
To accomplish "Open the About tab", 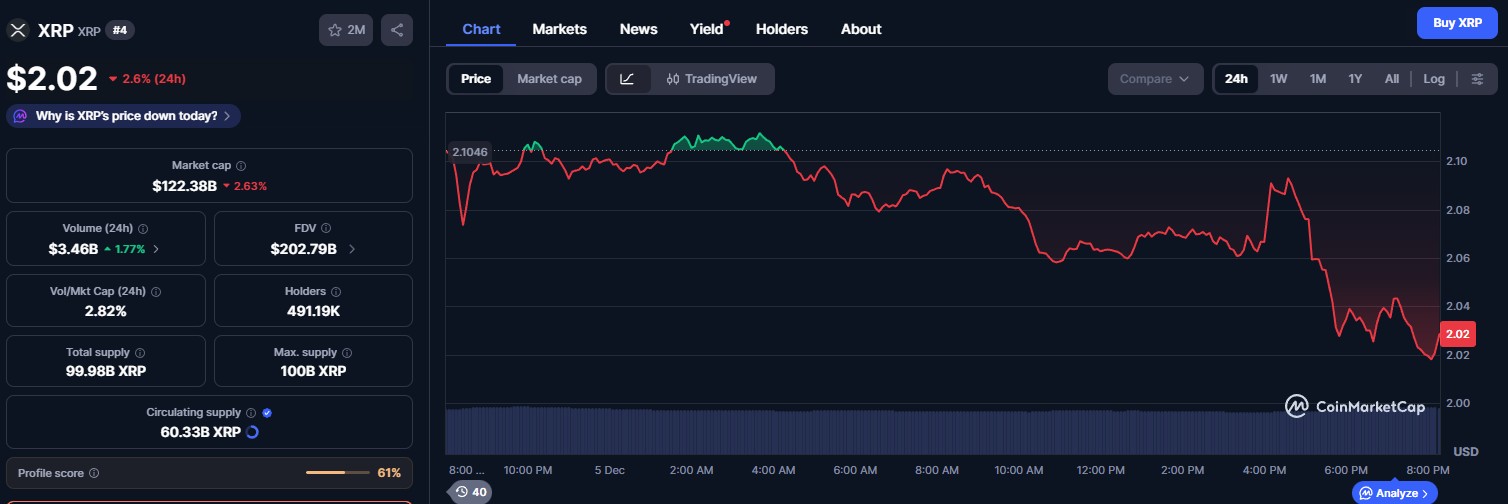I will click(861, 29).
